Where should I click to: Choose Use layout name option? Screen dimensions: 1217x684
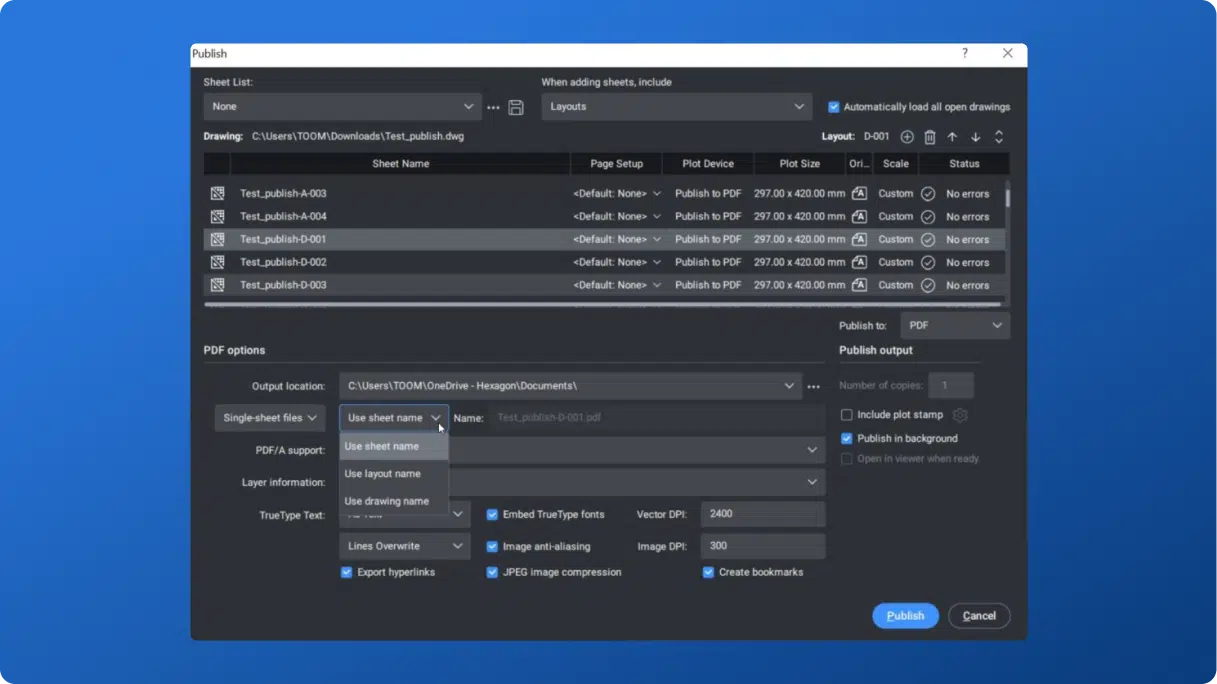383,474
